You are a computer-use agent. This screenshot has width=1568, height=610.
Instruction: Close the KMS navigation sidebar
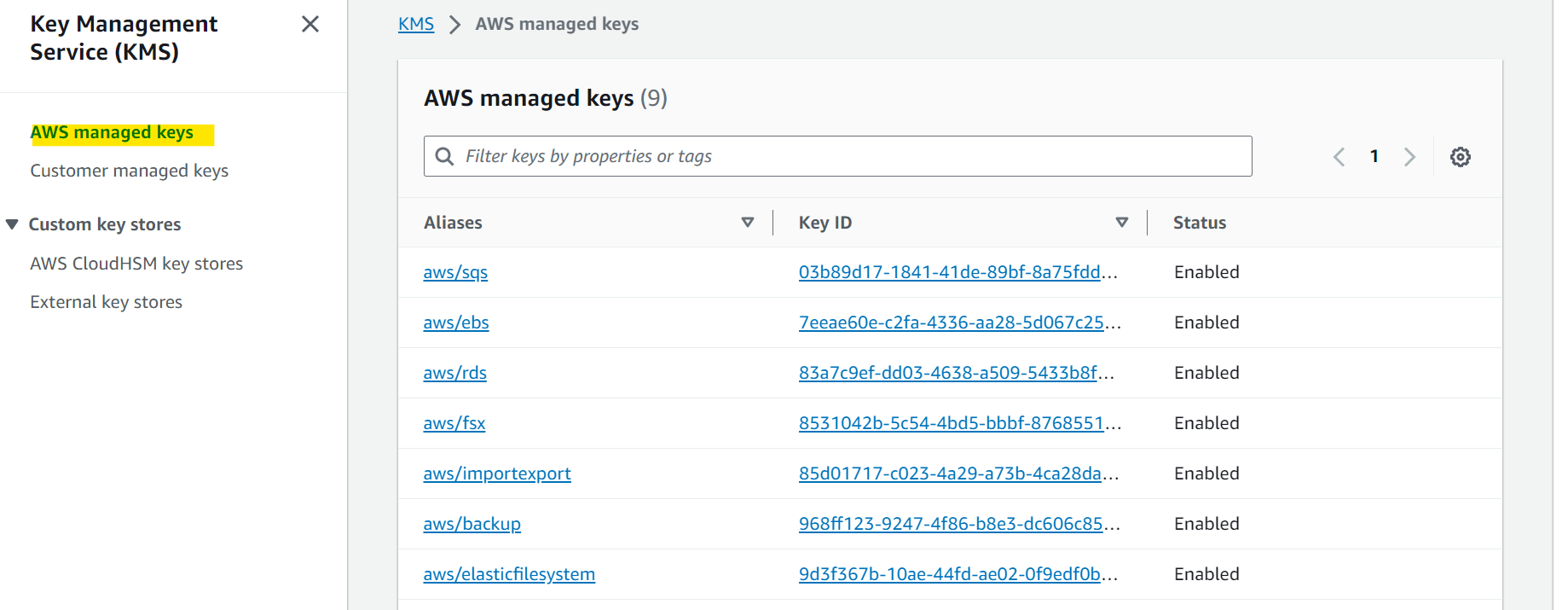310,24
